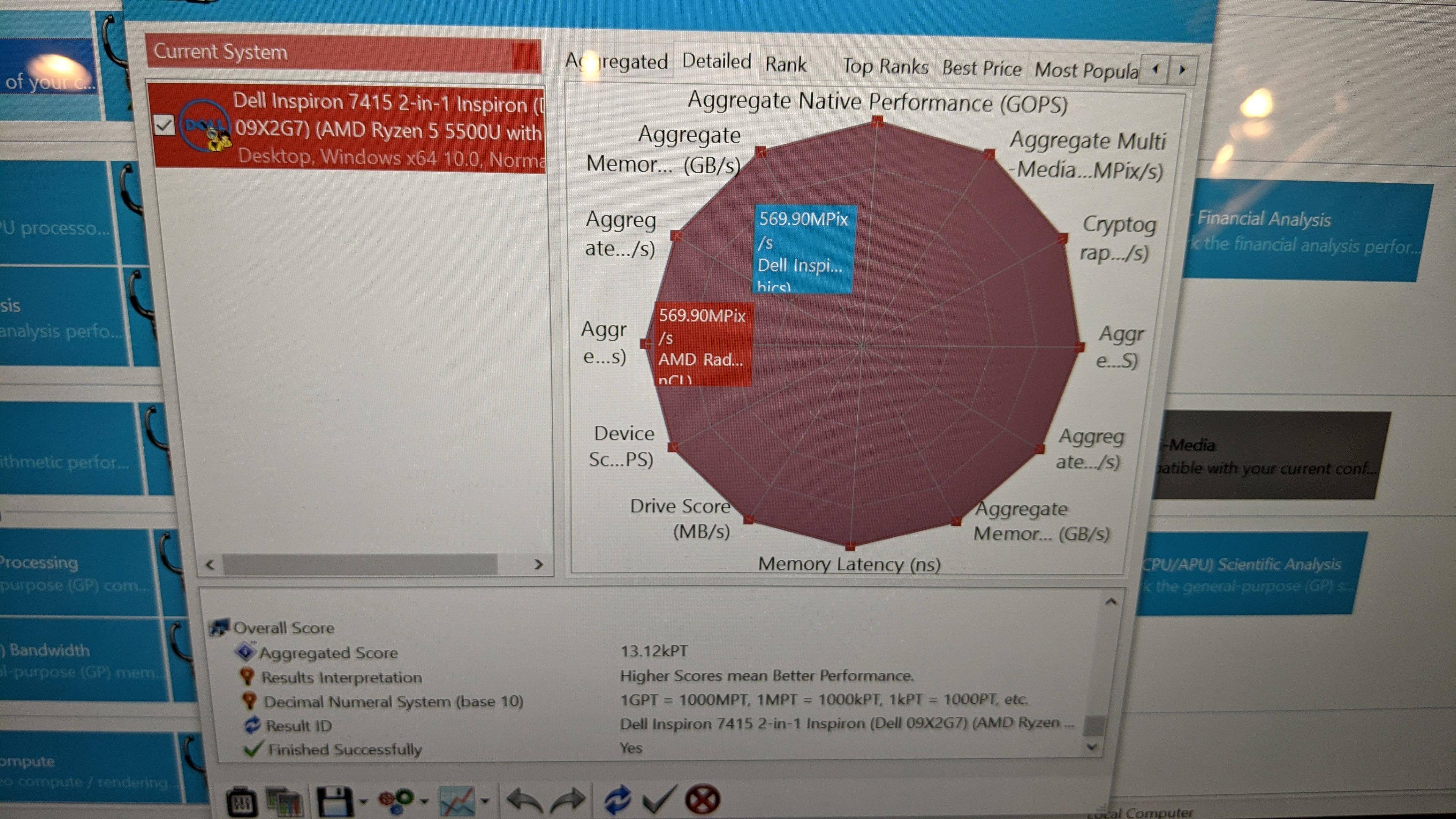Click the system list horizontal scrollbar
The image size is (1456, 819).
tap(359, 564)
